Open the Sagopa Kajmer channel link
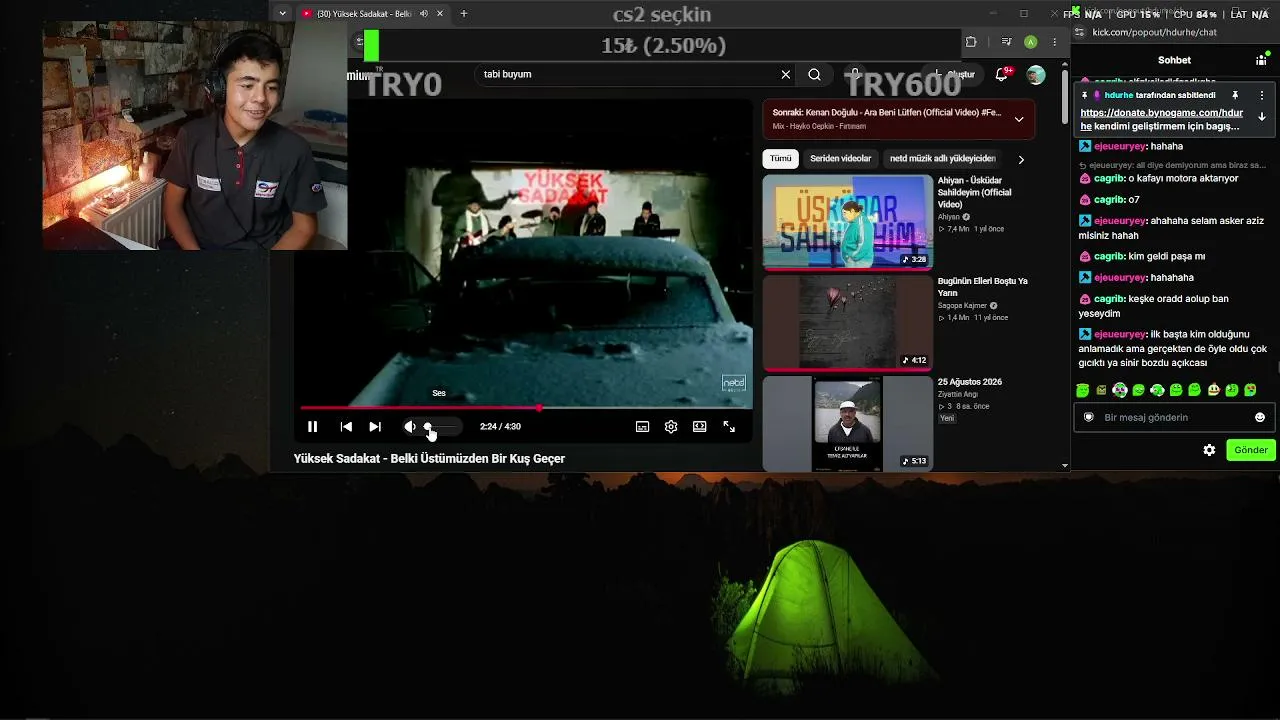Screen dimensions: 1280x720 click(x=964, y=305)
